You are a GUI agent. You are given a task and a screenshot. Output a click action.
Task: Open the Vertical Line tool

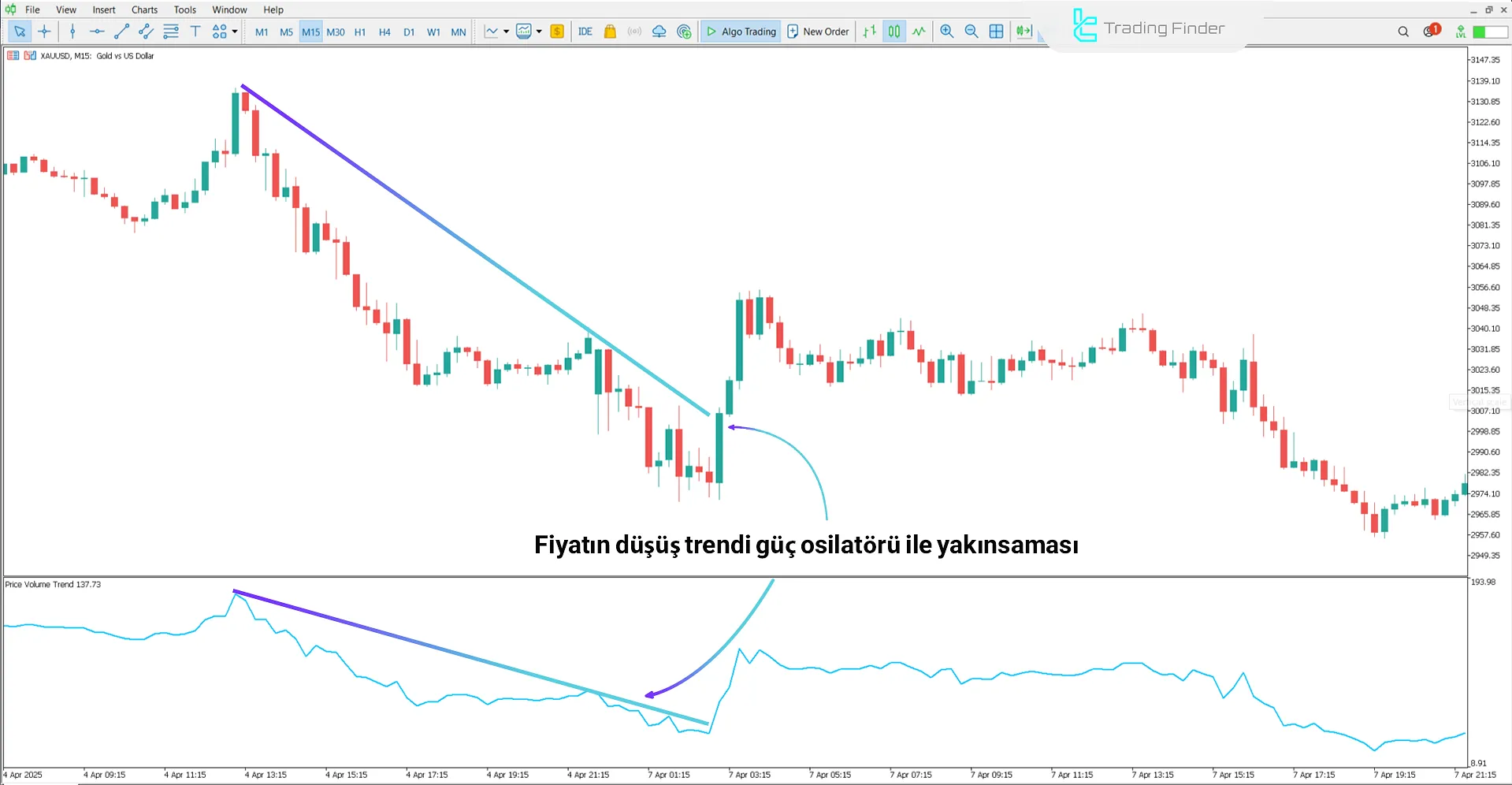tap(72, 32)
